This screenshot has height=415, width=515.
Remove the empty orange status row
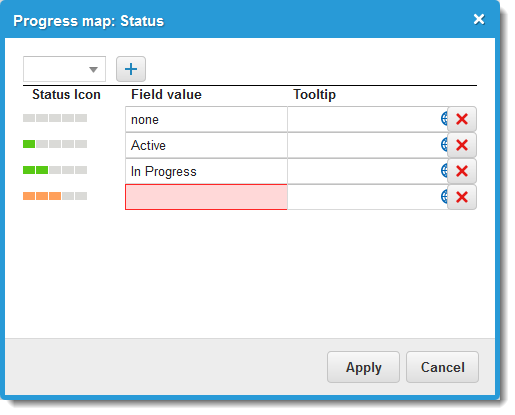coord(462,197)
